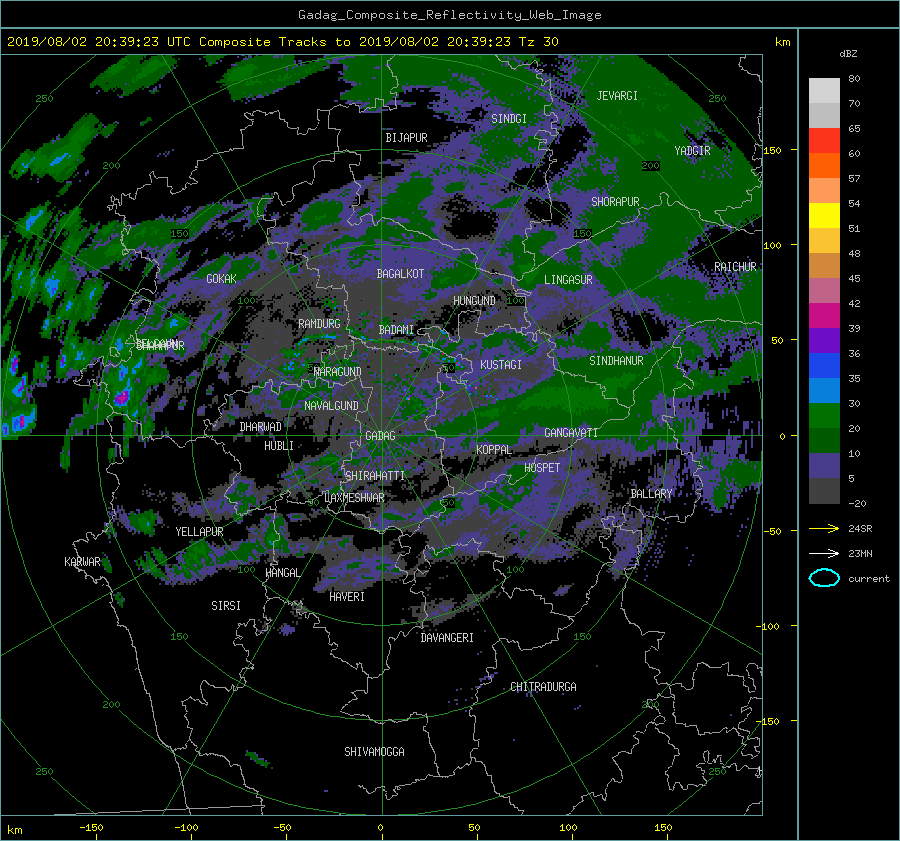Click the UTC Composite Tracks timestamp header
Screen dimensions: 900x841
(282, 41)
